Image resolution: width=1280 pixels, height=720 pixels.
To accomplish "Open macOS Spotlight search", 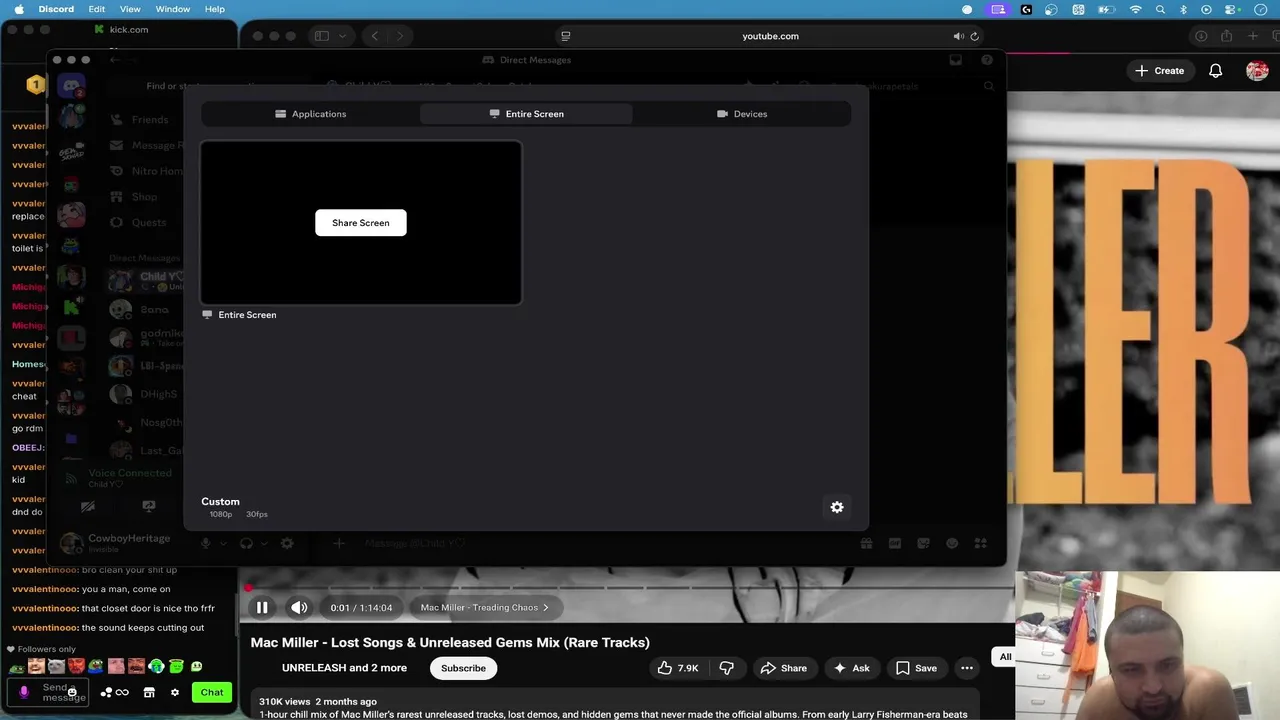I will click(1160, 9).
